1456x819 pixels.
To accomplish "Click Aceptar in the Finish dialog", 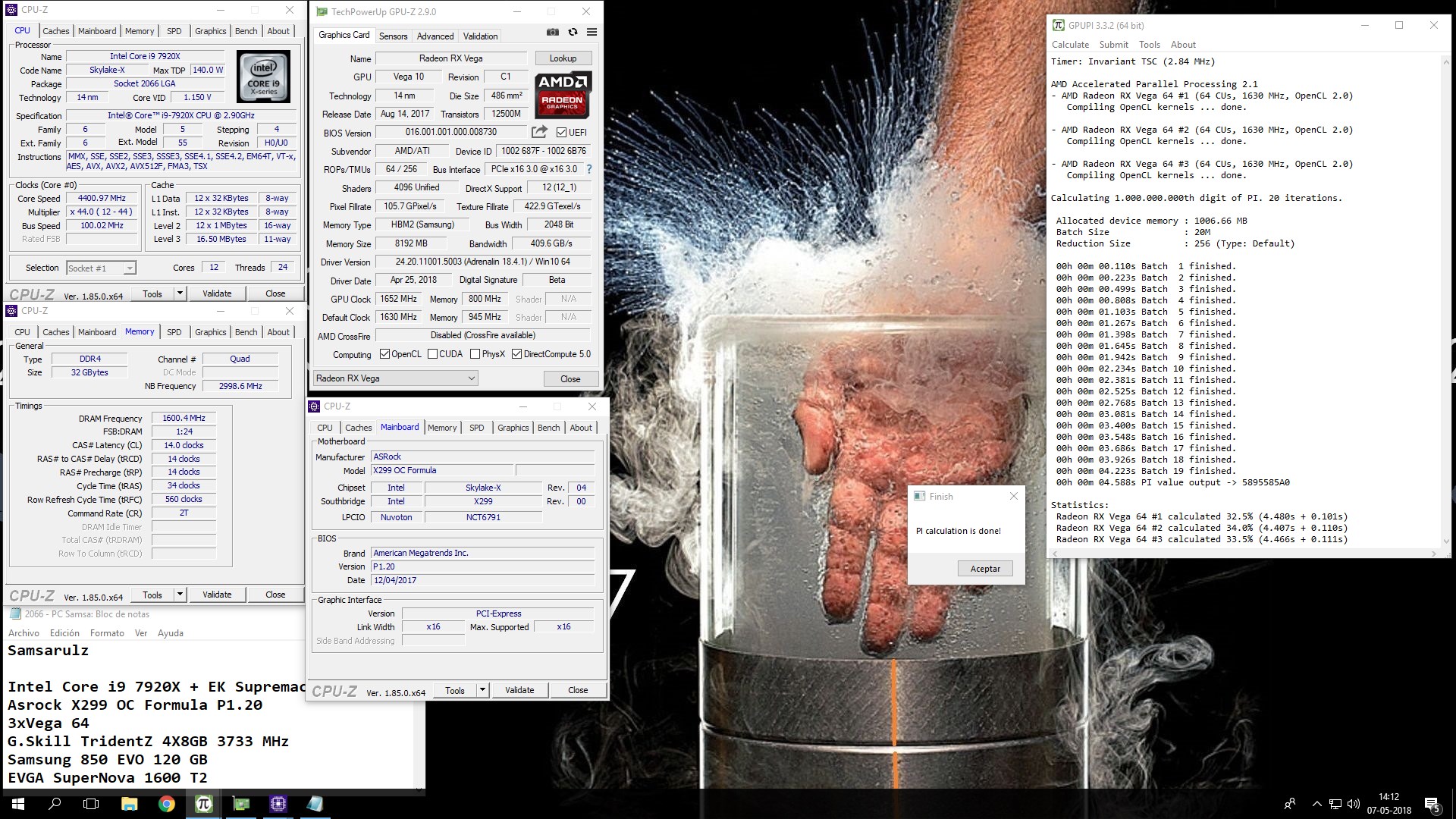I will 985,569.
